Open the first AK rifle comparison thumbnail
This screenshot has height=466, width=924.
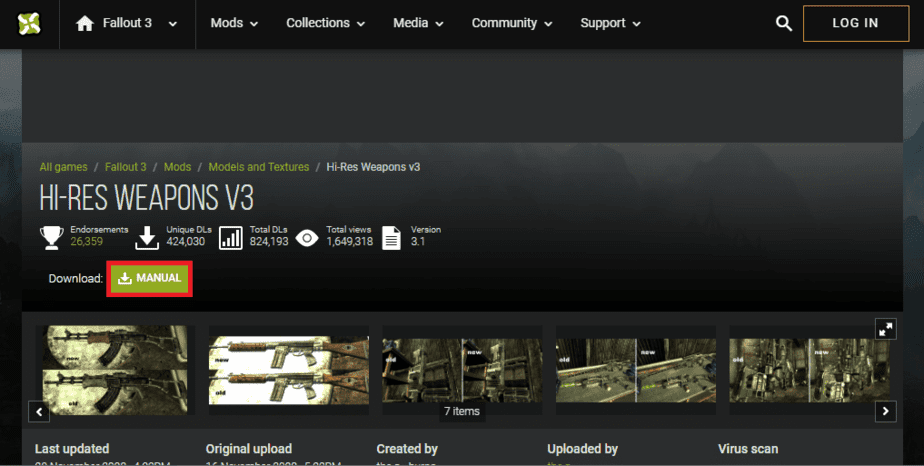(x=115, y=369)
